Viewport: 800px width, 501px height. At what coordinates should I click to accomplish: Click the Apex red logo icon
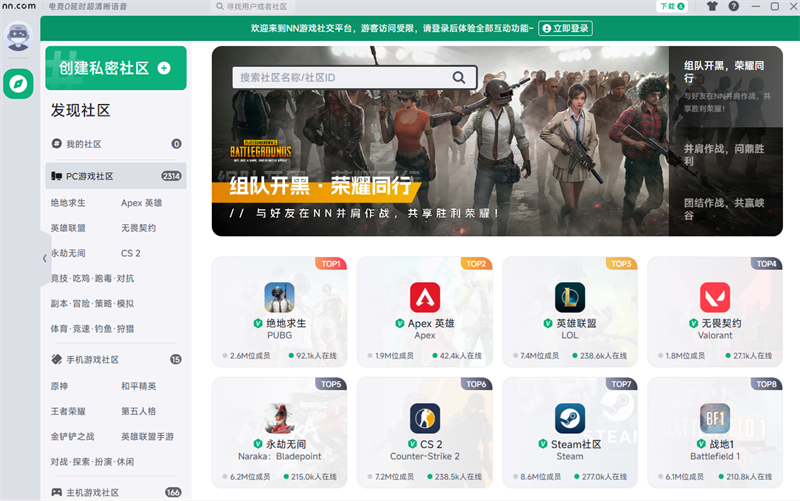(x=425, y=297)
